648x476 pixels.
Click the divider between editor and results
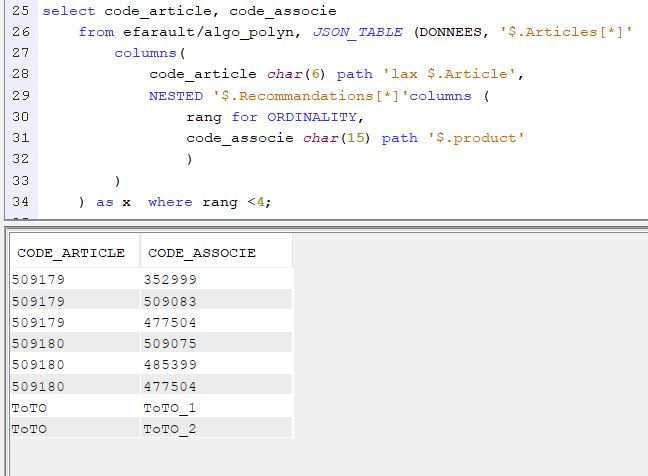[x=324, y=223]
